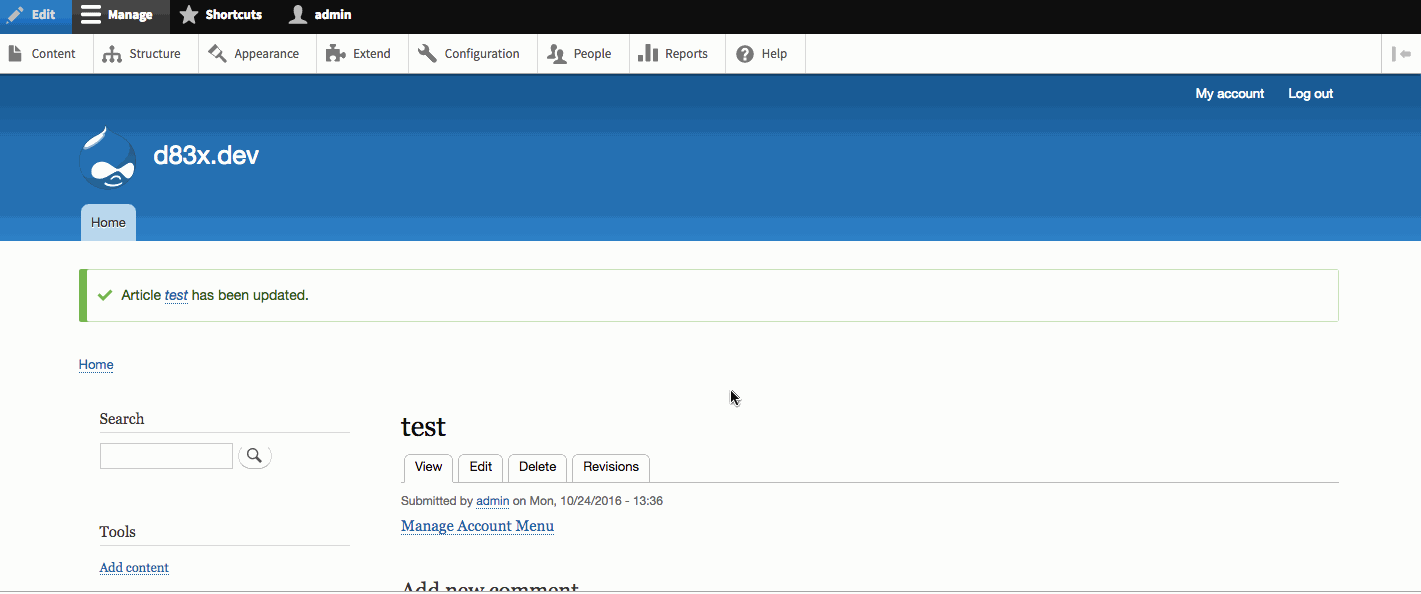1421x594 pixels.
Task: Click the test page title heading
Action: point(423,427)
